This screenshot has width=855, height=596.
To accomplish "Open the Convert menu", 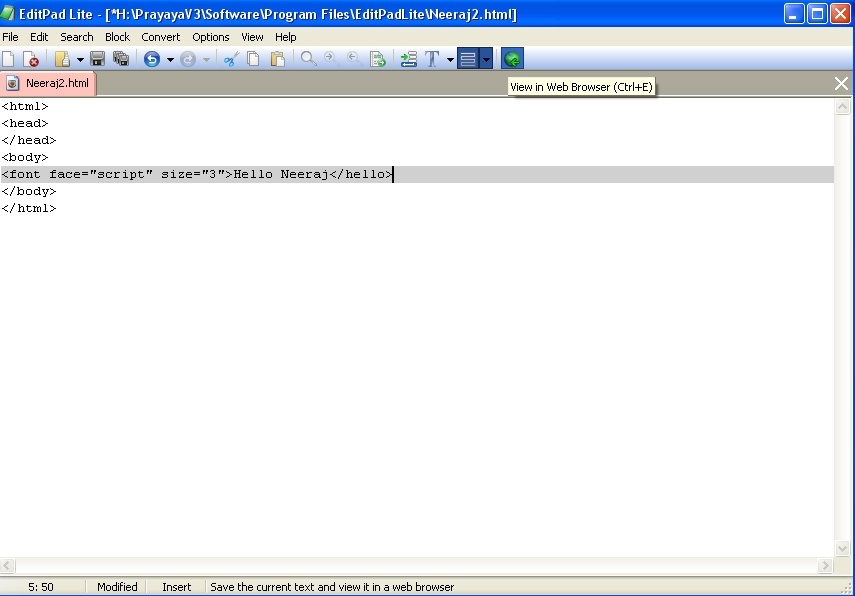I will click(x=160, y=37).
